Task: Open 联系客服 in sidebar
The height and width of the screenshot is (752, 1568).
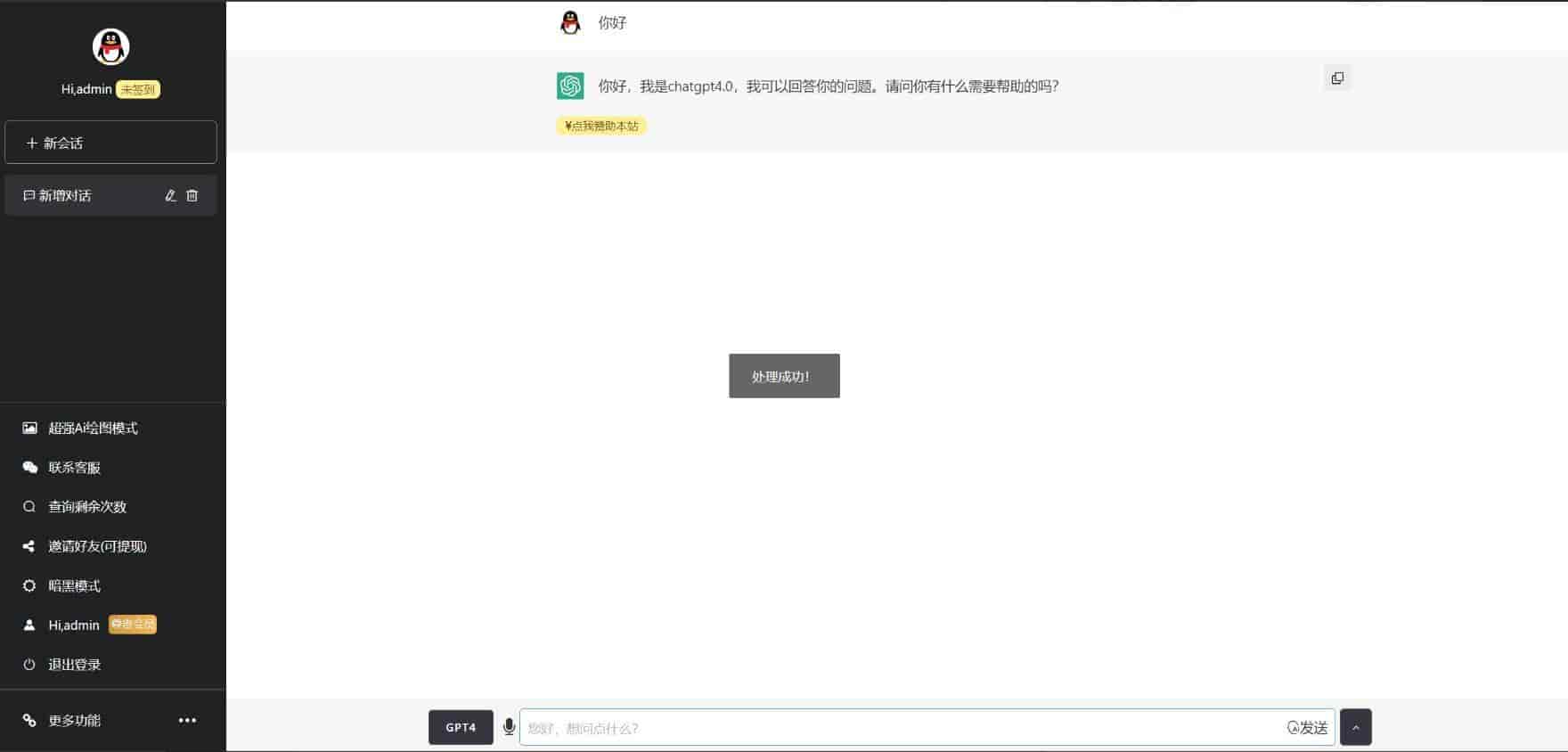Action: (x=74, y=467)
